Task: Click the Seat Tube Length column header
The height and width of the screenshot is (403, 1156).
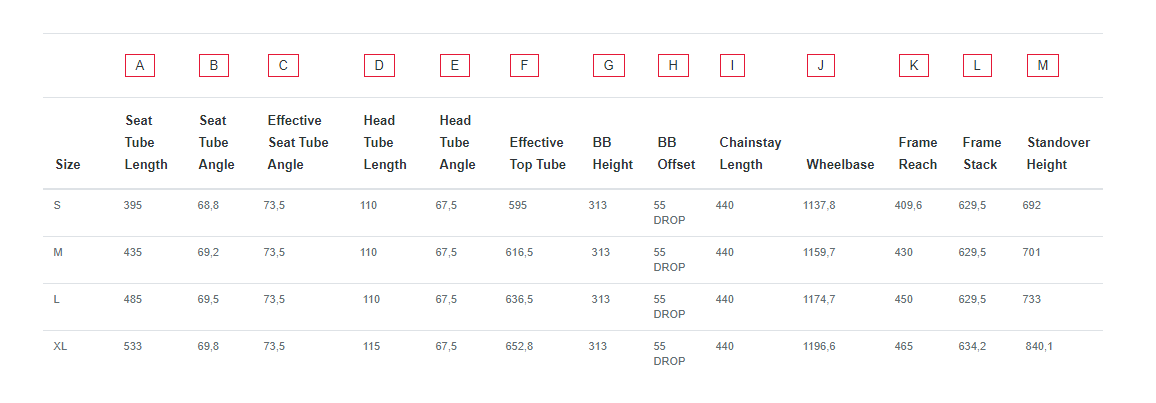Action: 146,142
